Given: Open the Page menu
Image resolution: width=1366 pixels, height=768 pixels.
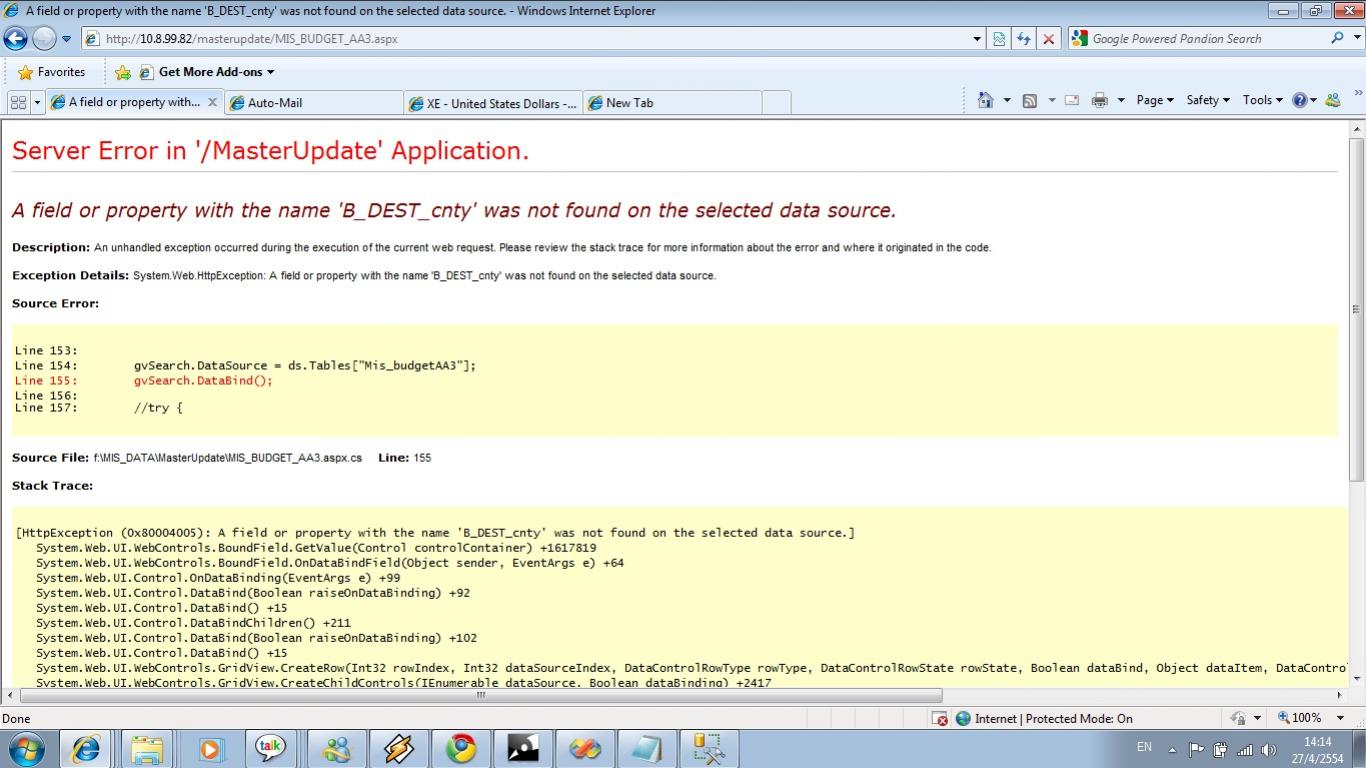Looking at the screenshot, I should pos(1155,100).
